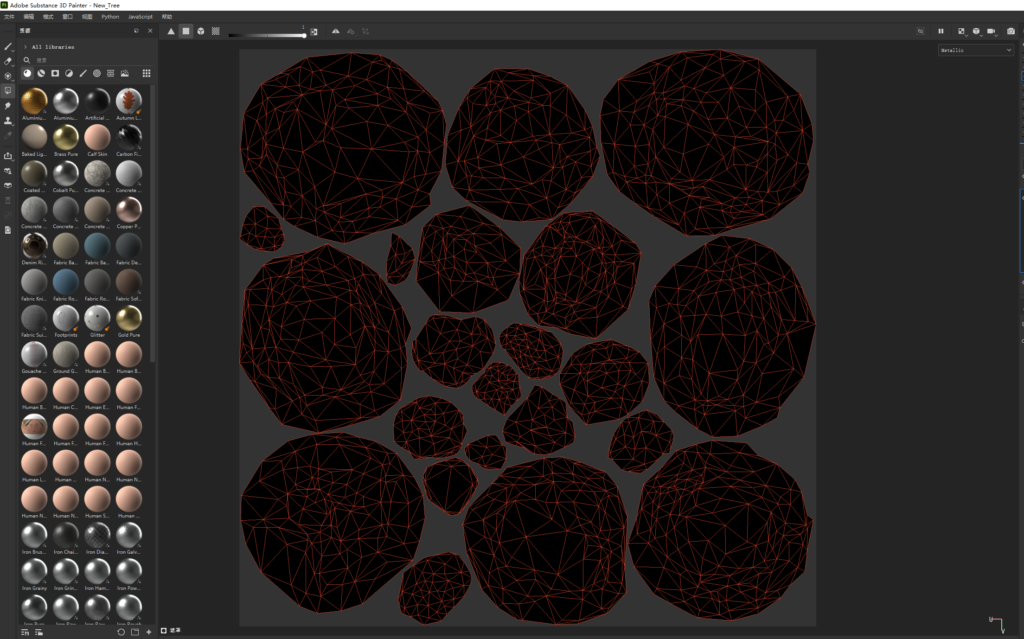
Task: Filter assets by Materials sphere icon
Action: pyautogui.click(x=27, y=73)
